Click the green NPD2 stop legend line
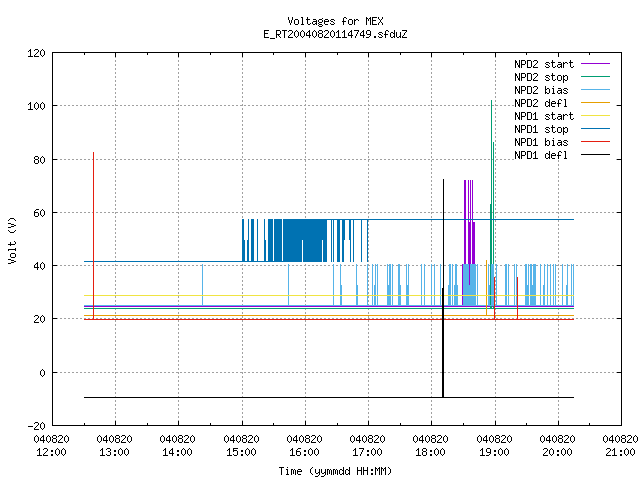This screenshot has height=480, width=640. point(595,77)
